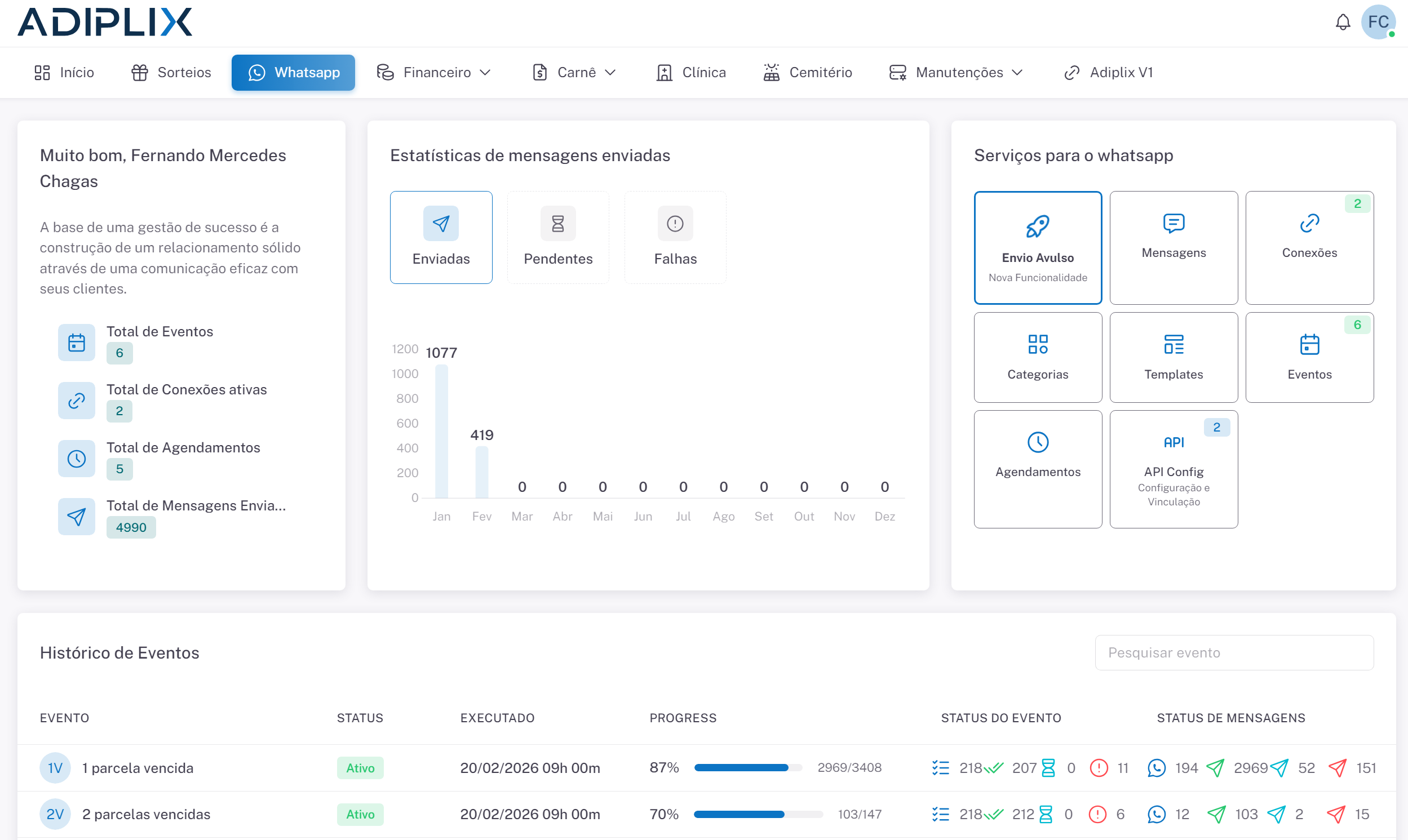Screen dimensions: 1408x840
Task: Expand the Financeiro dropdown menu
Action: coord(433,73)
